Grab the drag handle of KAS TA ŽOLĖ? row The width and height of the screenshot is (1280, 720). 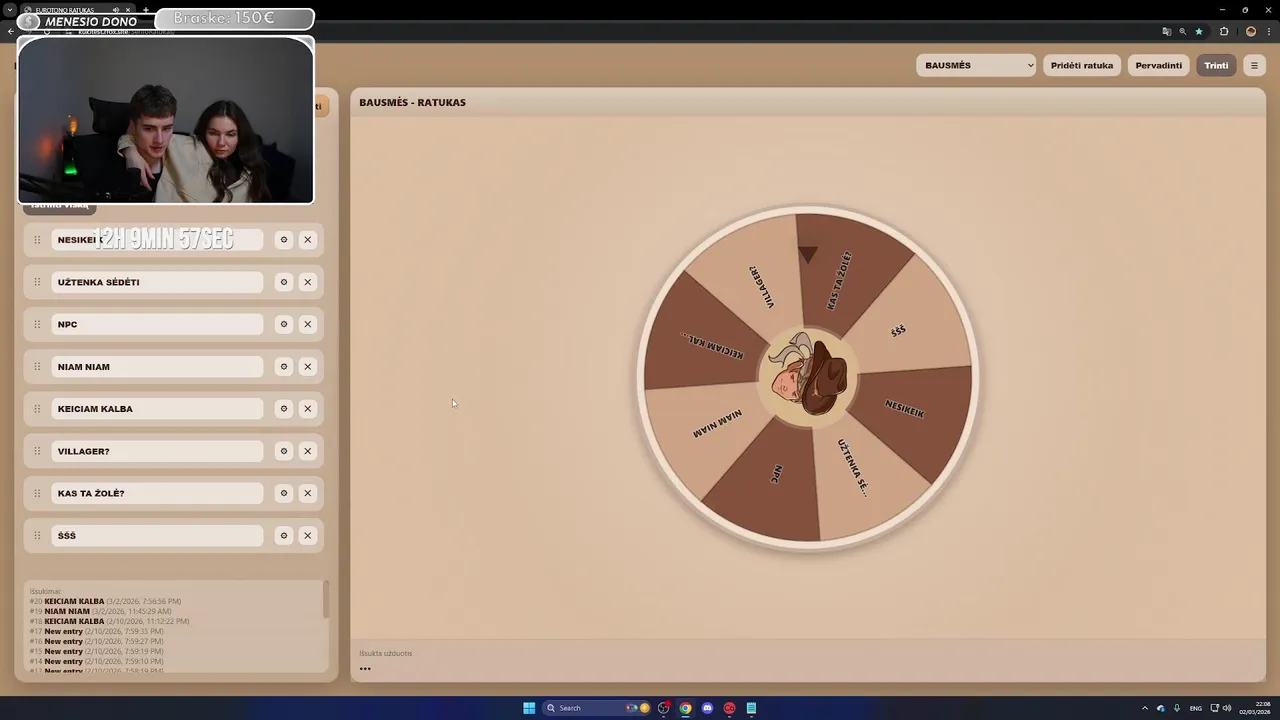tap(37, 493)
